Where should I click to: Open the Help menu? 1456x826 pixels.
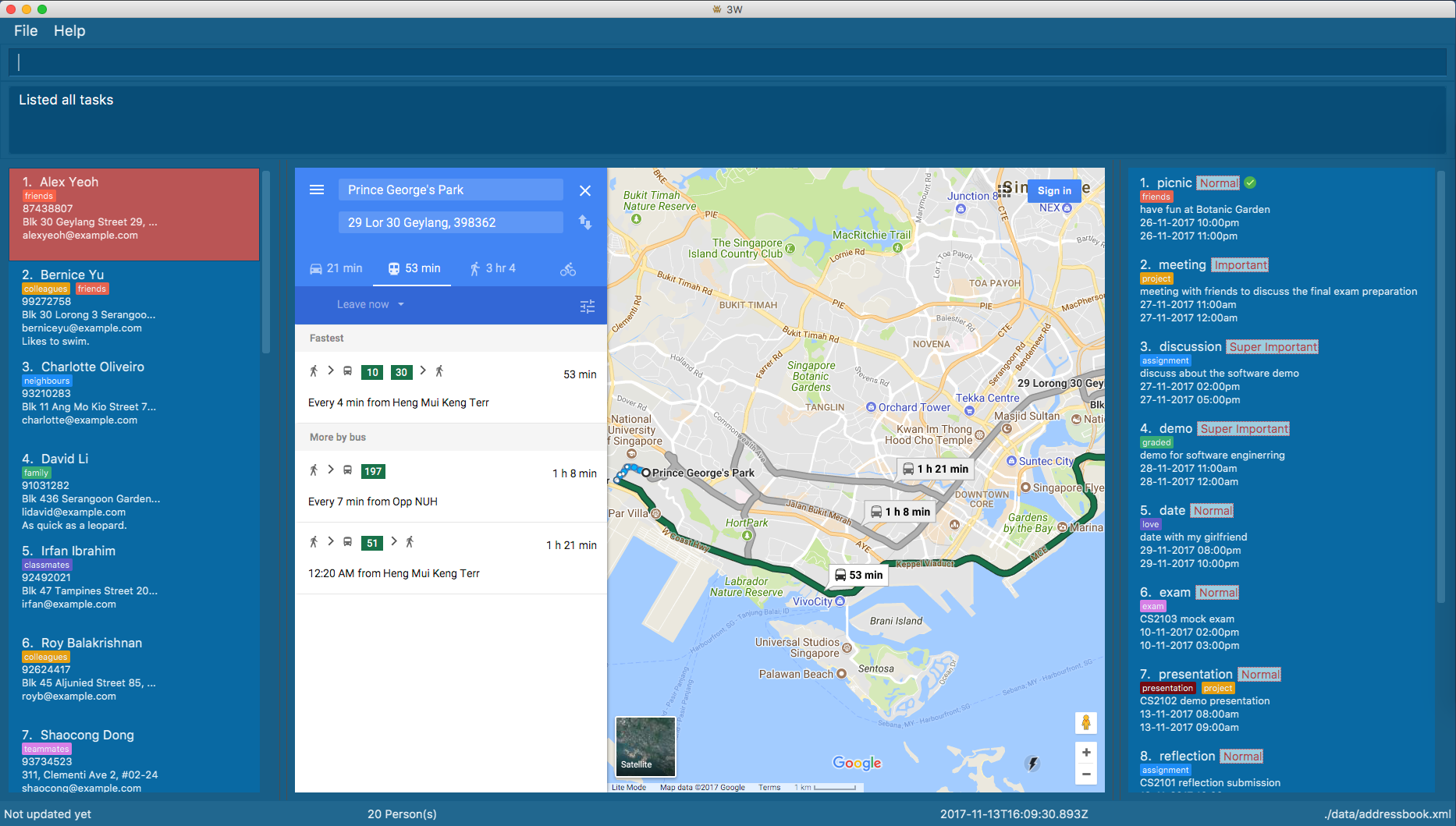pos(69,30)
